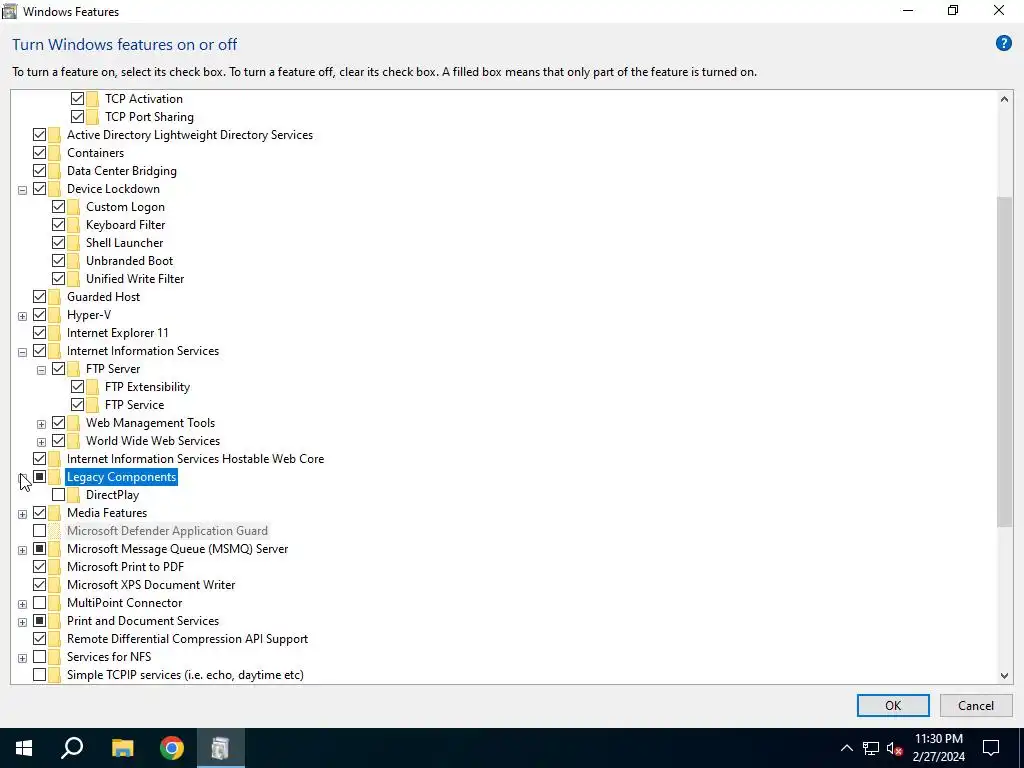Click folder icon beside Containers
This screenshot has width=1024, height=768.
tap(55, 153)
